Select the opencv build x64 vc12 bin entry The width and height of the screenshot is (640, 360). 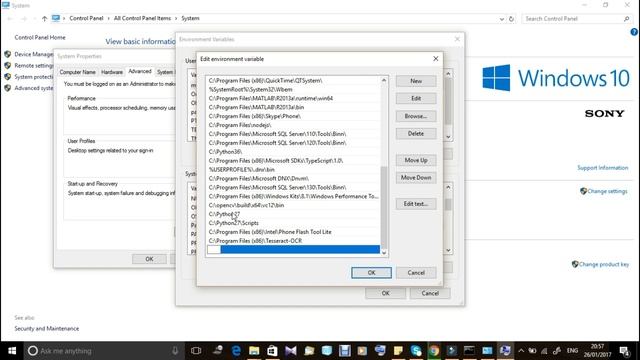coord(293,205)
